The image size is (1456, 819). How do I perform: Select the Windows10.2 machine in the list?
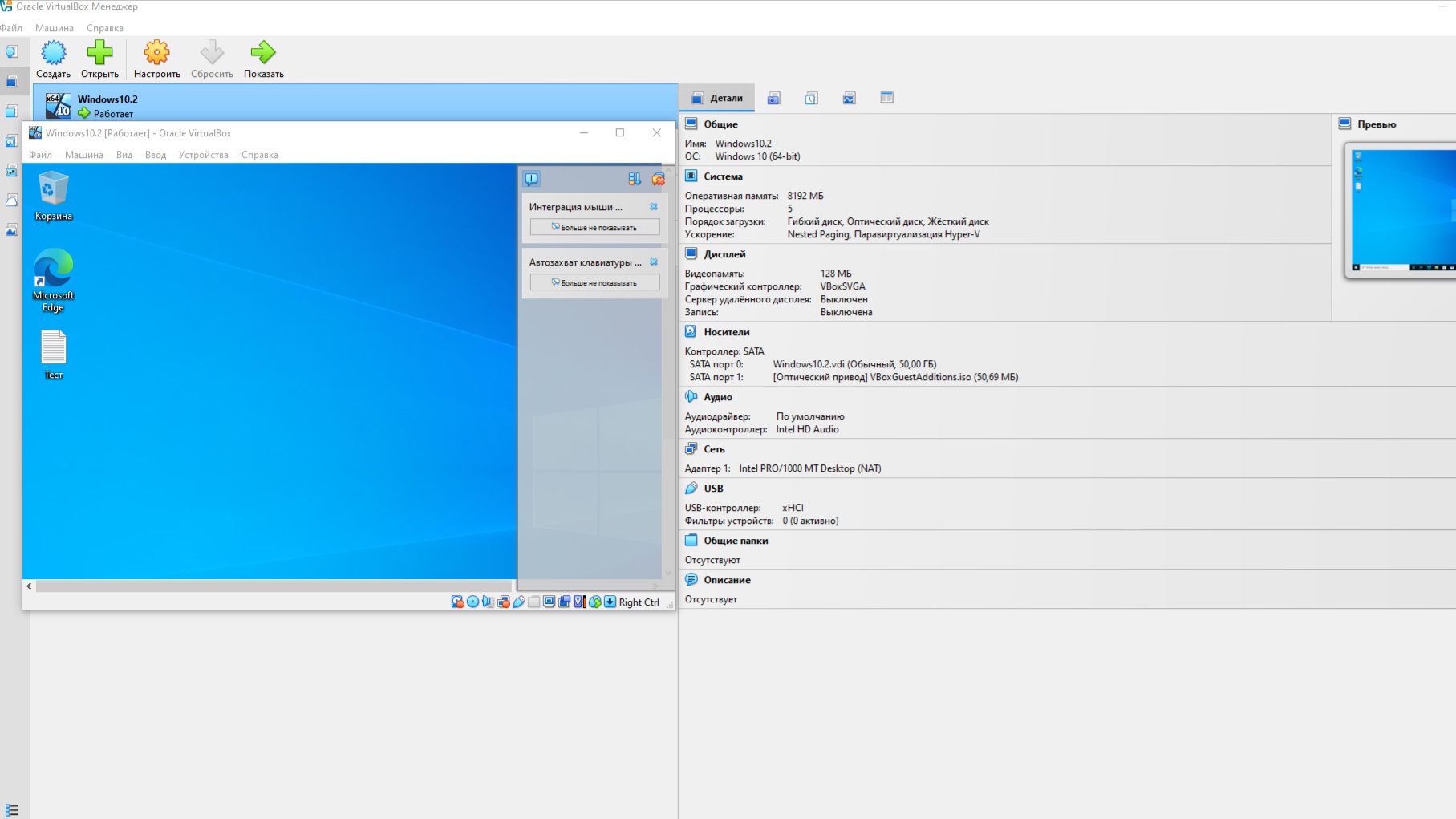tap(356, 104)
